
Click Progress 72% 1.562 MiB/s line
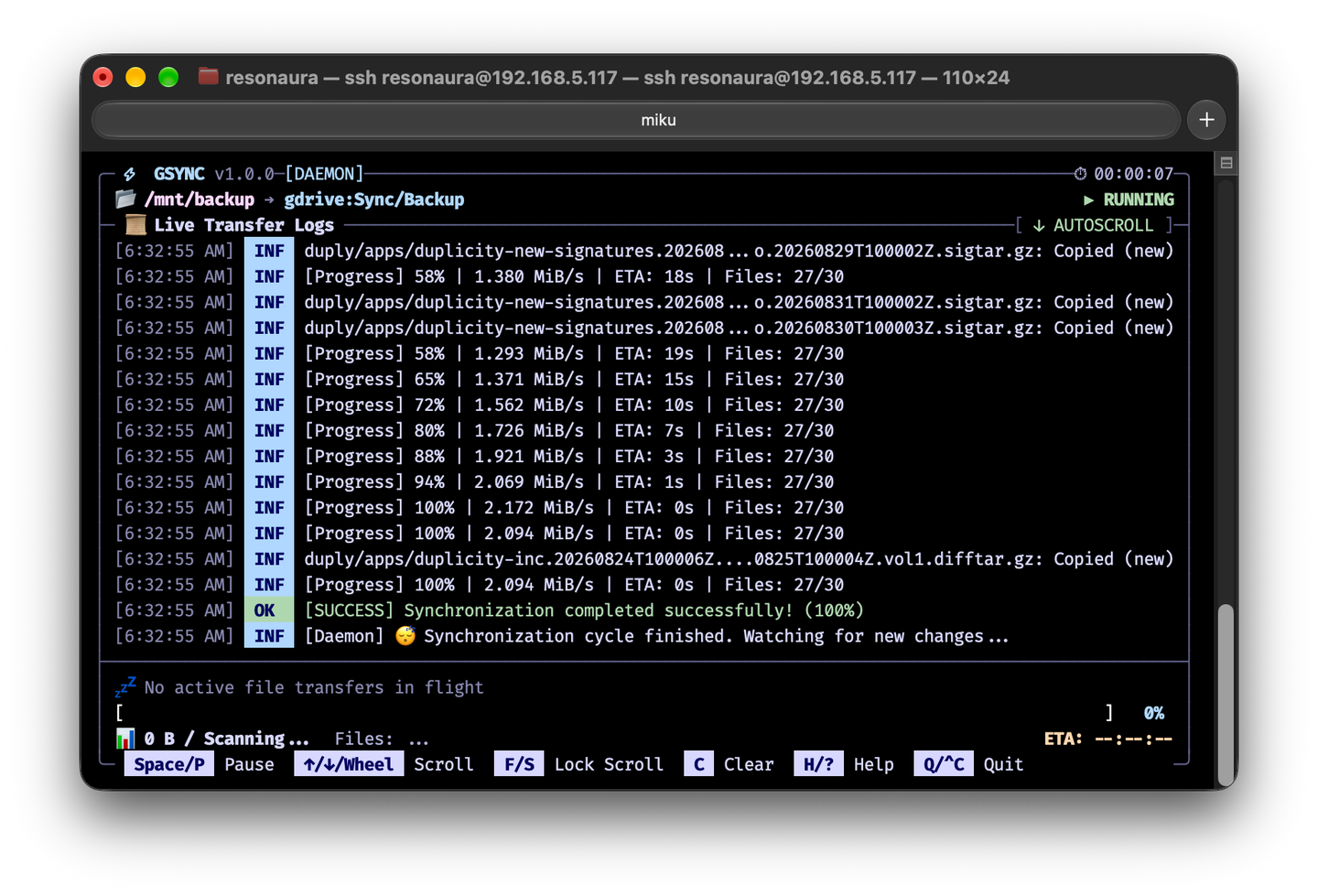coord(574,405)
